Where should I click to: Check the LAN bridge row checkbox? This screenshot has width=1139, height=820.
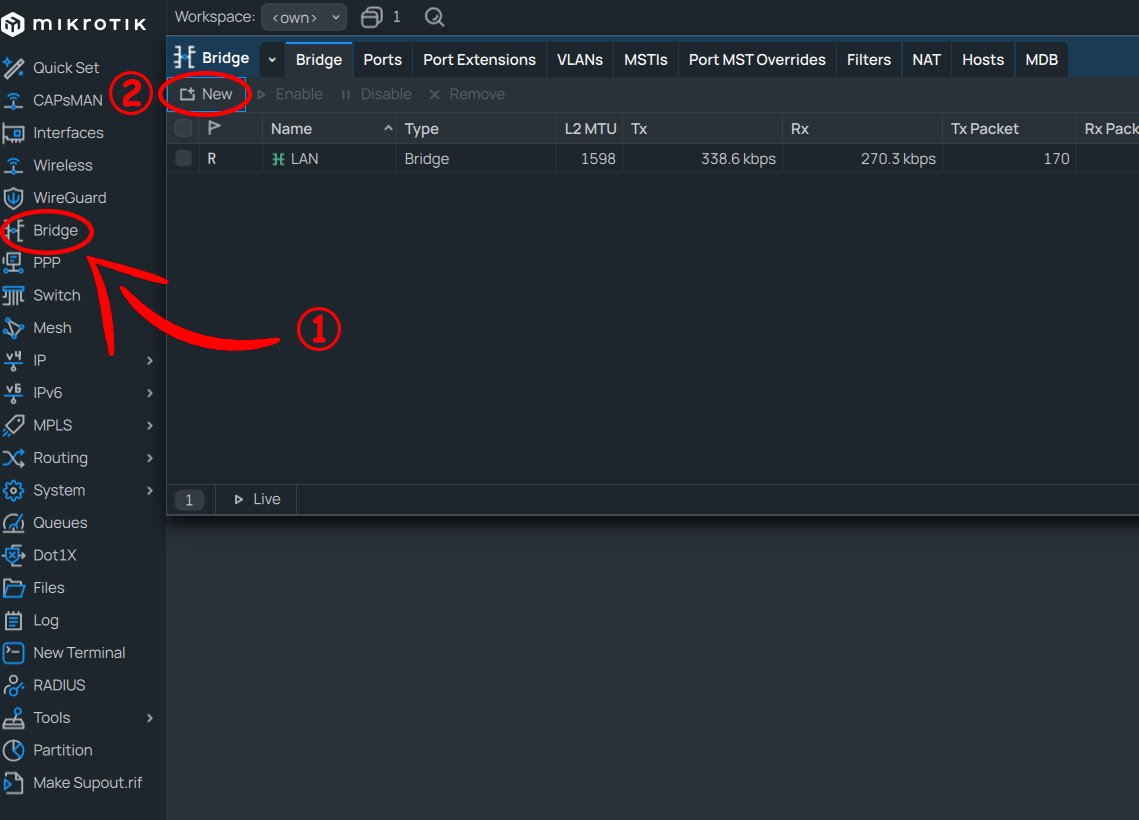(184, 158)
